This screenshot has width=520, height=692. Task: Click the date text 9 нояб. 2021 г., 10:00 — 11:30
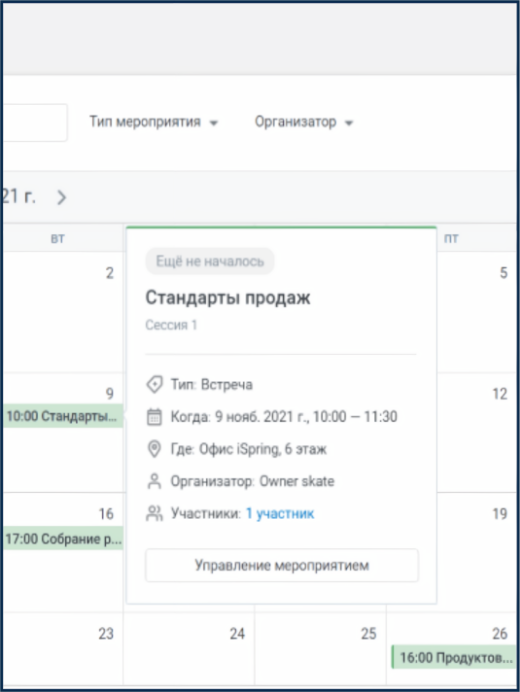(x=306, y=417)
